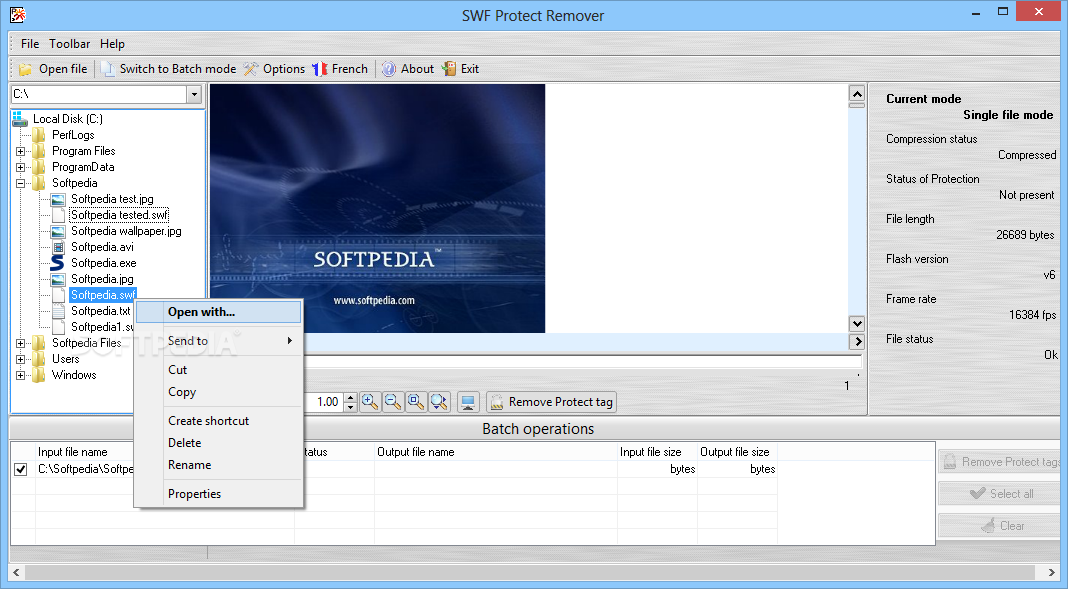The image size is (1068, 589).
Task: Open the File menu
Action: tap(30, 44)
